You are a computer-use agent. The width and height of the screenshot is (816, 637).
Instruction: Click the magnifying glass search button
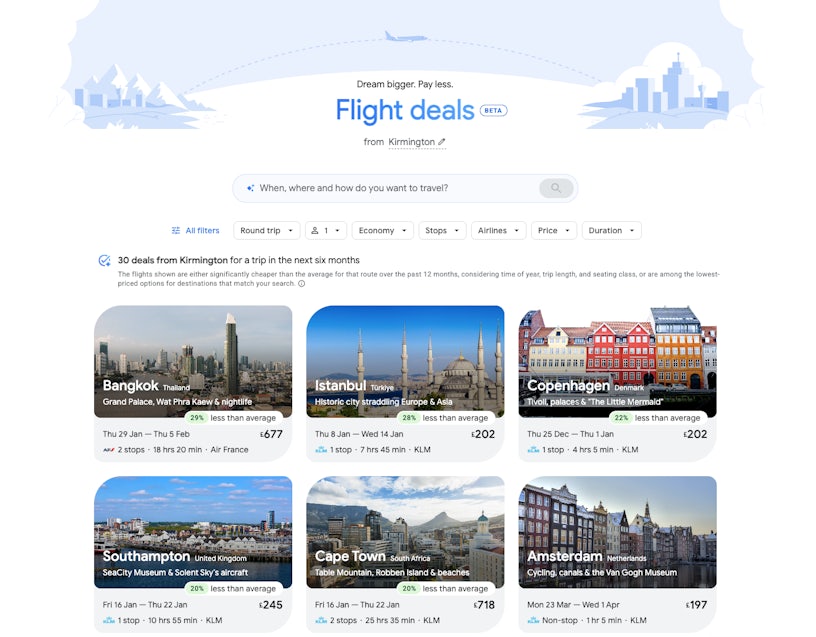pos(556,188)
